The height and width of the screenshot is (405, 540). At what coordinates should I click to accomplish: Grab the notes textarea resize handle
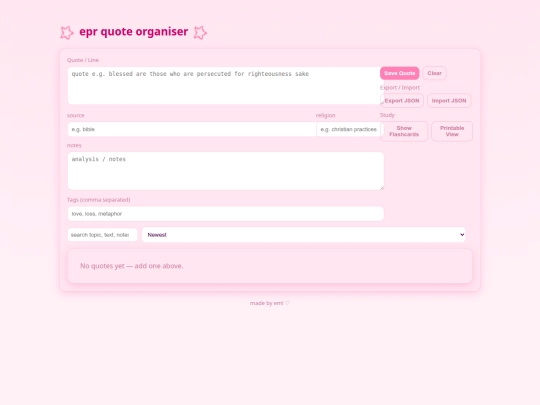382,188
